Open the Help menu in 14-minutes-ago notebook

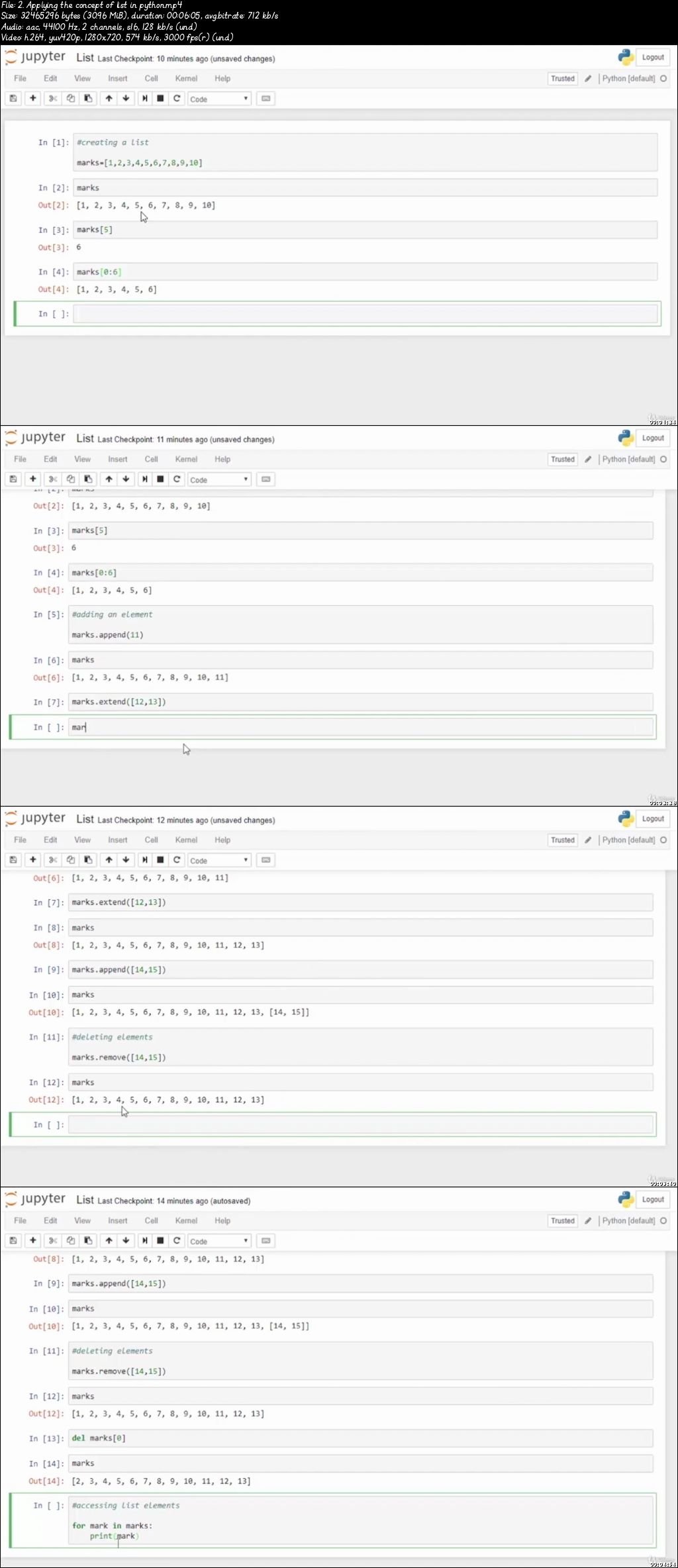(x=222, y=1221)
